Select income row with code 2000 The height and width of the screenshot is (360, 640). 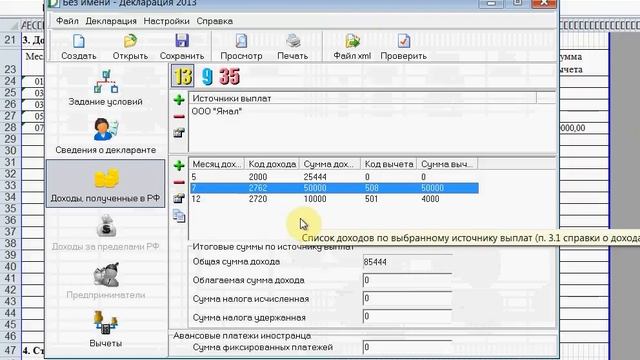334,177
